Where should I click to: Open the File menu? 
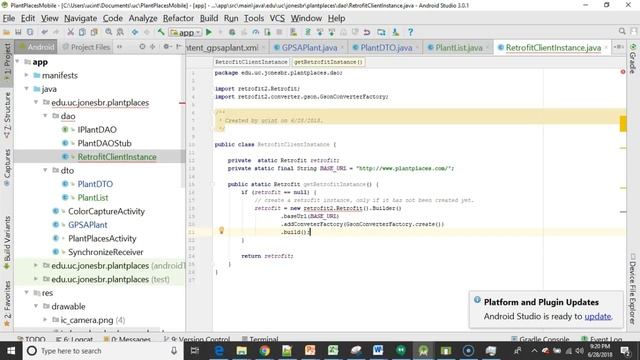pyautogui.click(x=9, y=18)
